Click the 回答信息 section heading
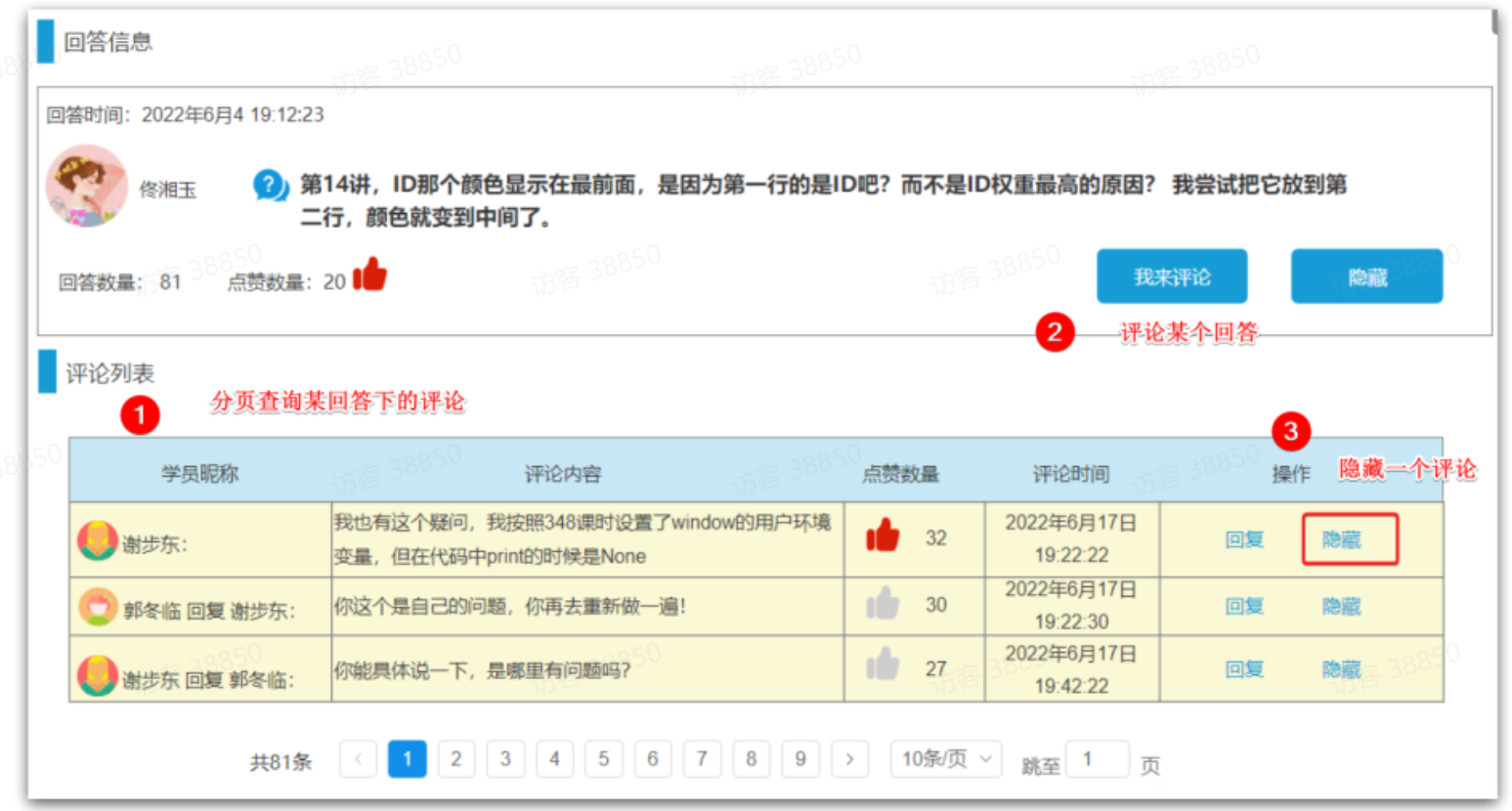 click(x=108, y=42)
